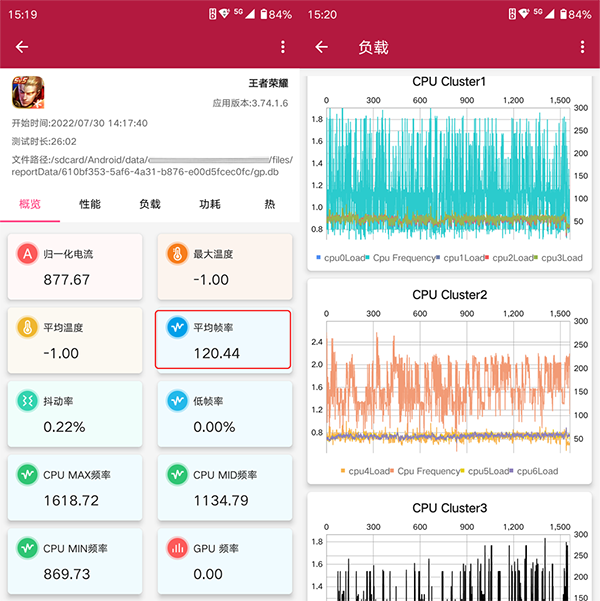The height and width of the screenshot is (601, 600).
Task: Tap the back arrow on overview screen
Action: point(22,47)
